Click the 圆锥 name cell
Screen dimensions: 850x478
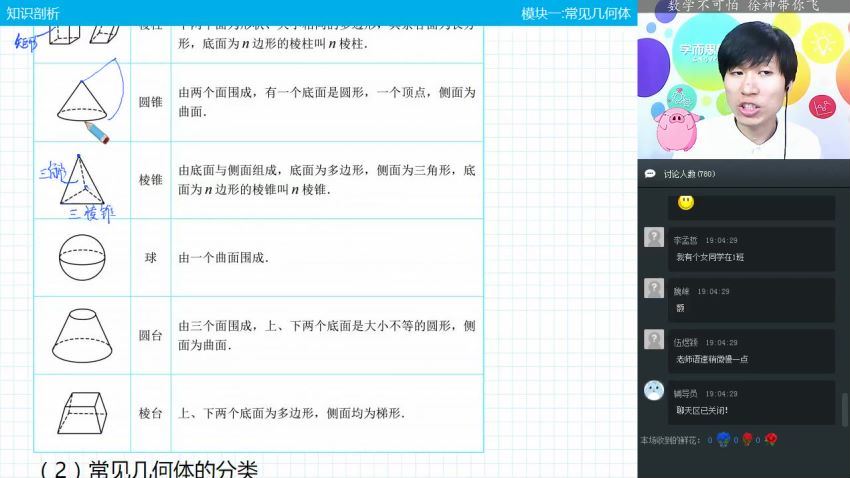click(151, 102)
